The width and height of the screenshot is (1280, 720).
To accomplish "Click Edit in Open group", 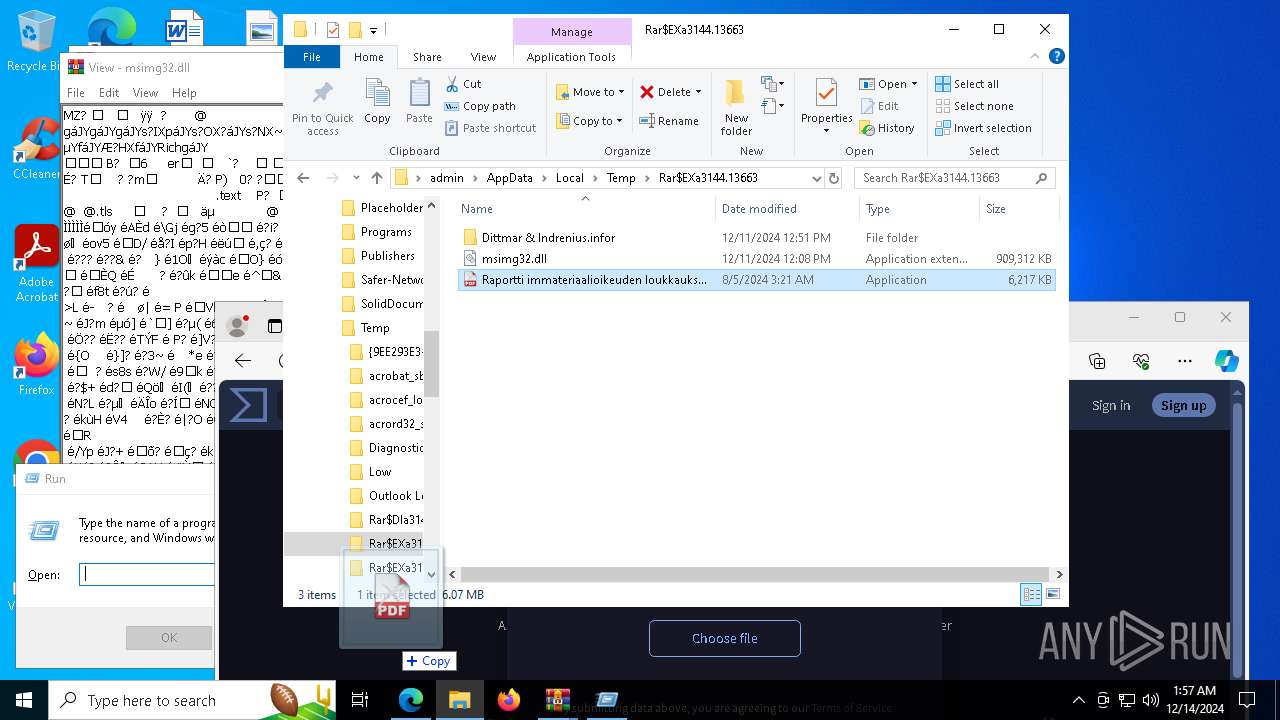I will [x=878, y=106].
